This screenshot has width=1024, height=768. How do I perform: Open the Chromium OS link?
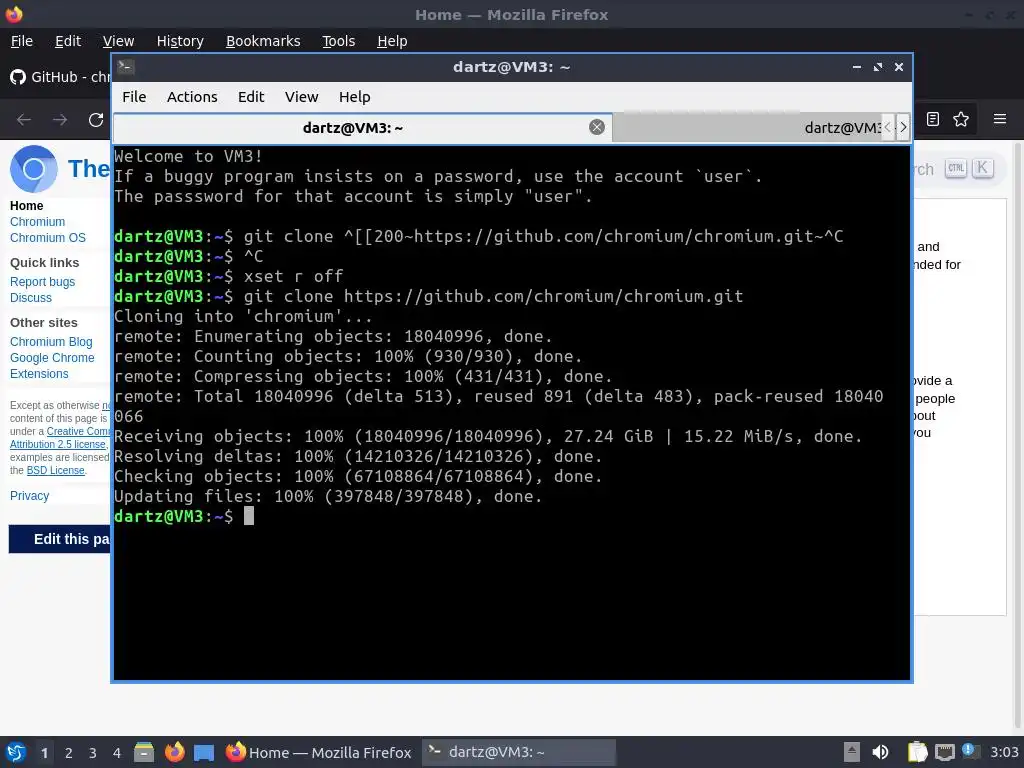[x=48, y=238]
